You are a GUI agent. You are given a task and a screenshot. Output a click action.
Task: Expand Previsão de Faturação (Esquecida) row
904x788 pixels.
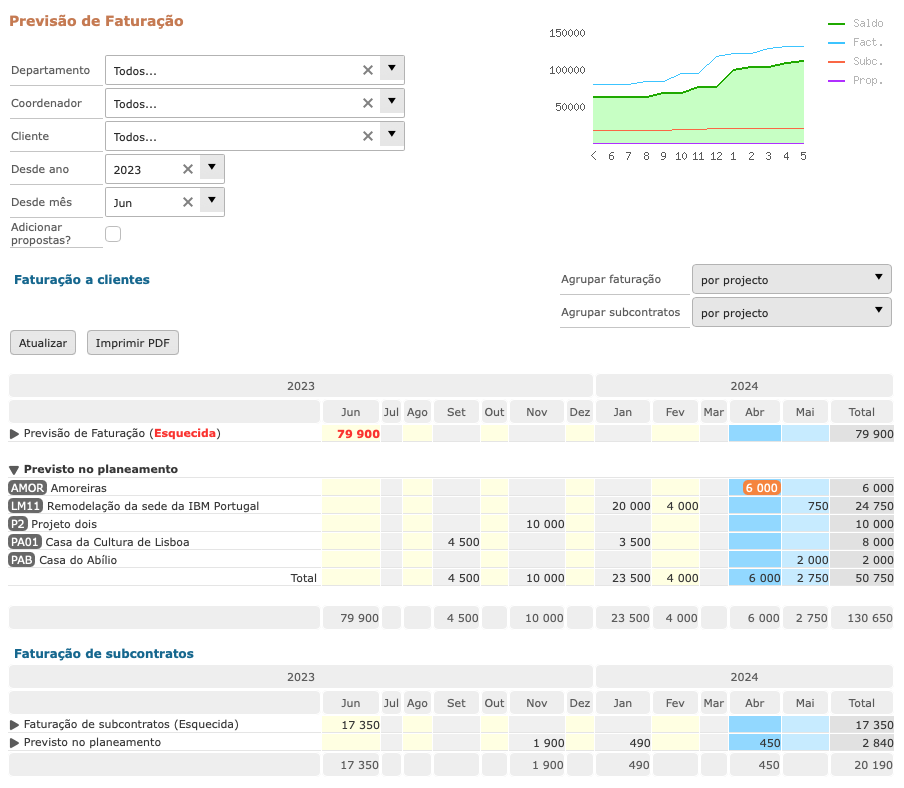(x=15, y=433)
